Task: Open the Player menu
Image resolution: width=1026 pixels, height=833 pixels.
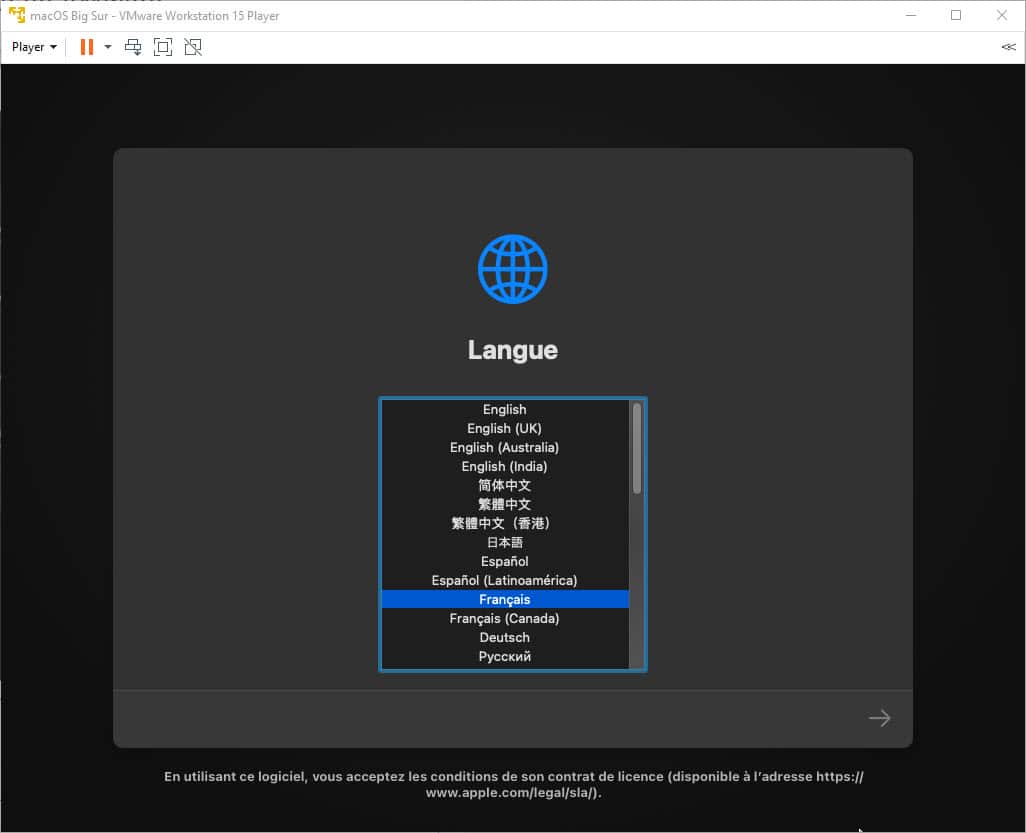Action: click(x=33, y=47)
